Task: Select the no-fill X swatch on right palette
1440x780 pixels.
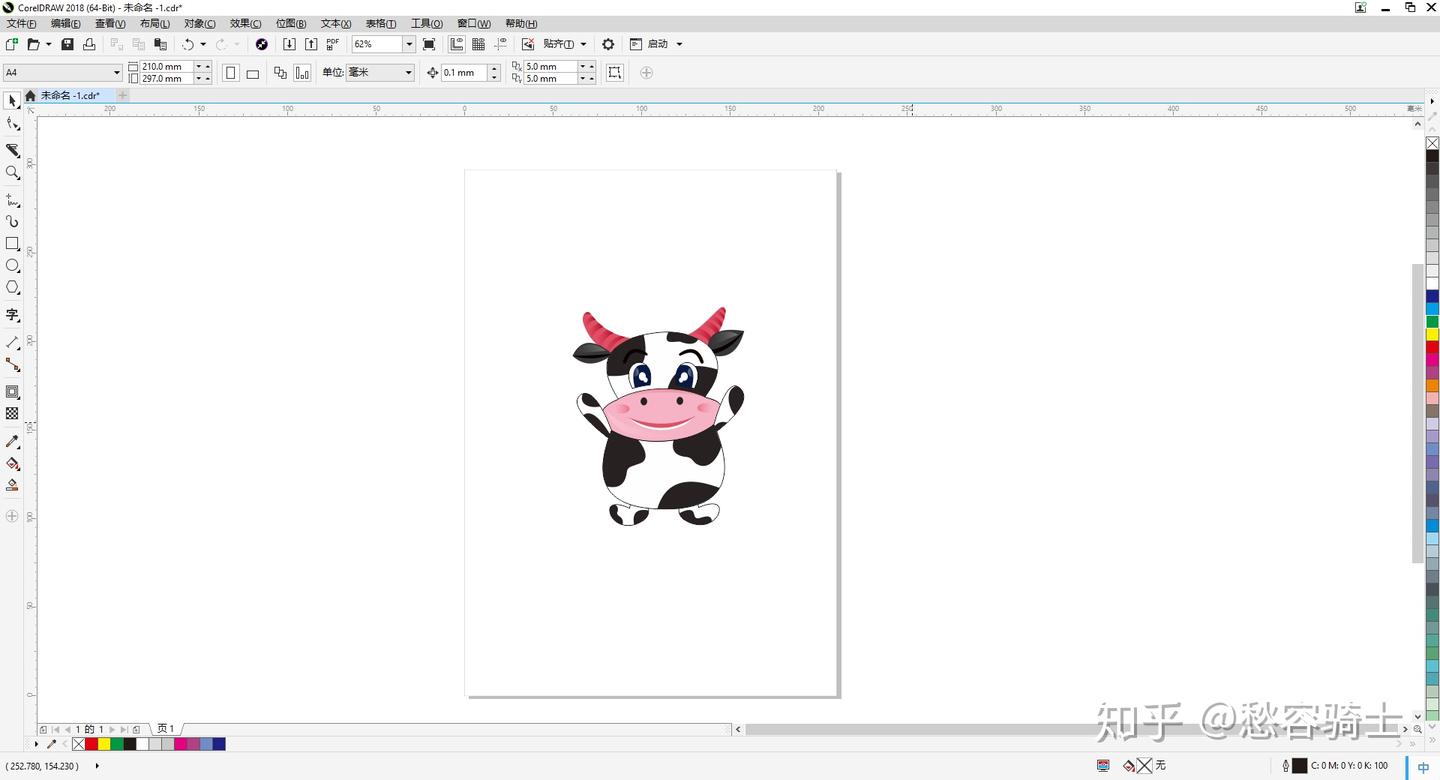Action: (x=1432, y=143)
